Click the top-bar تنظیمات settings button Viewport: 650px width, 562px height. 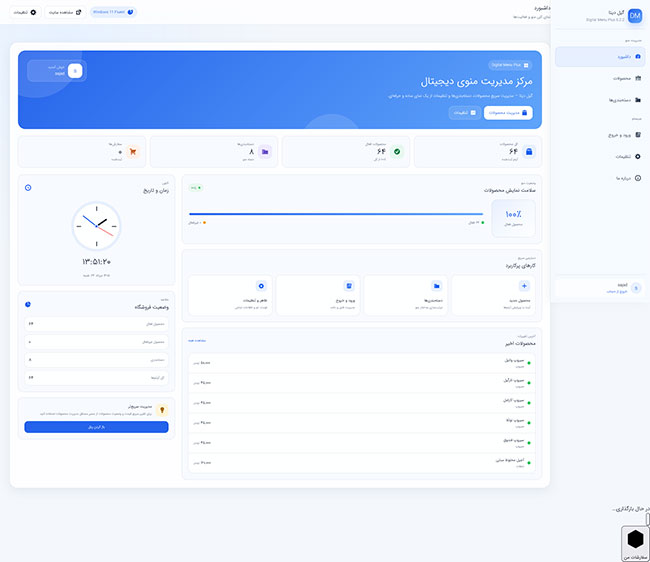click(25, 12)
